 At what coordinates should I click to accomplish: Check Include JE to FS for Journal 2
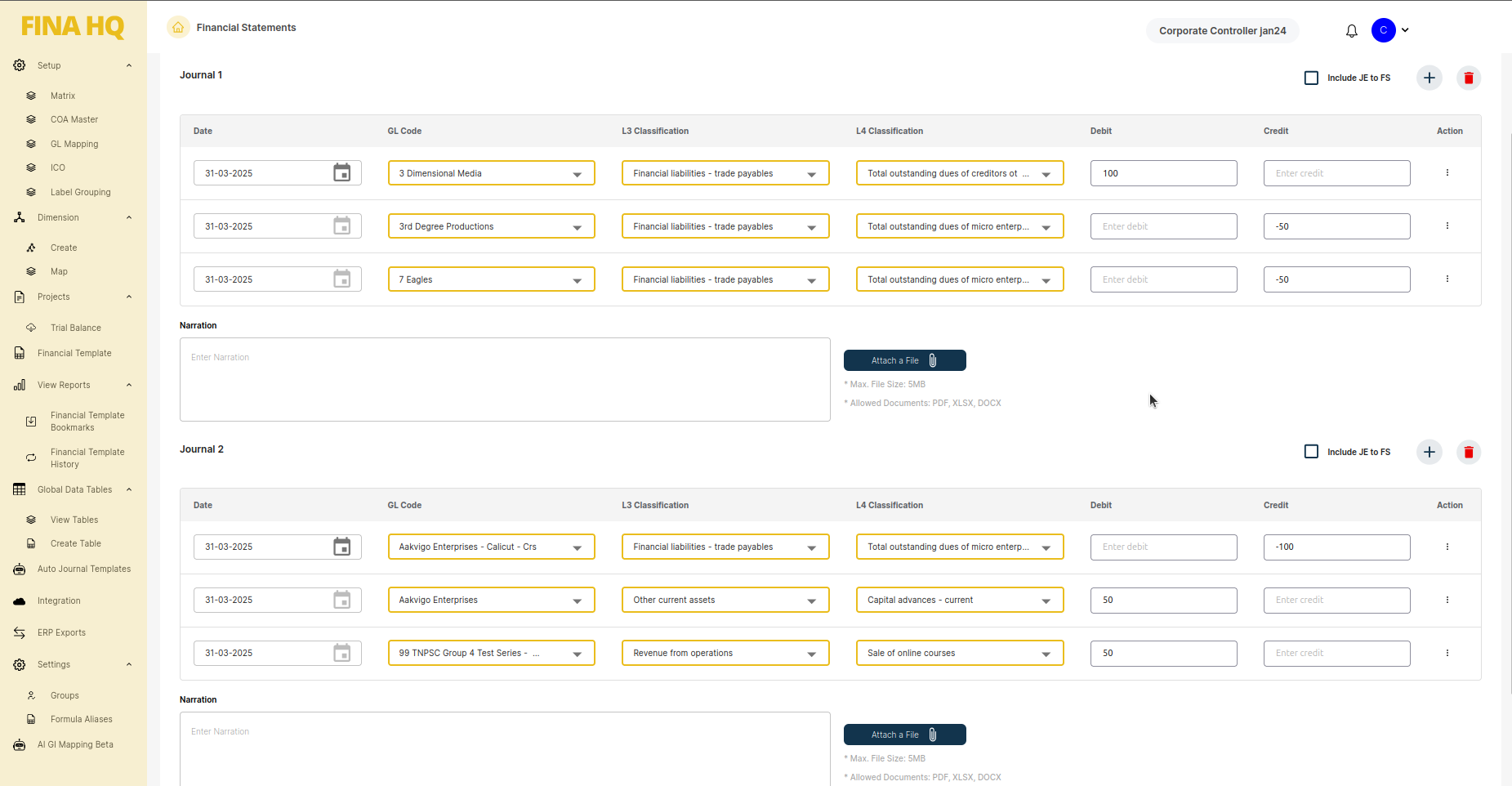[1311, 452]
